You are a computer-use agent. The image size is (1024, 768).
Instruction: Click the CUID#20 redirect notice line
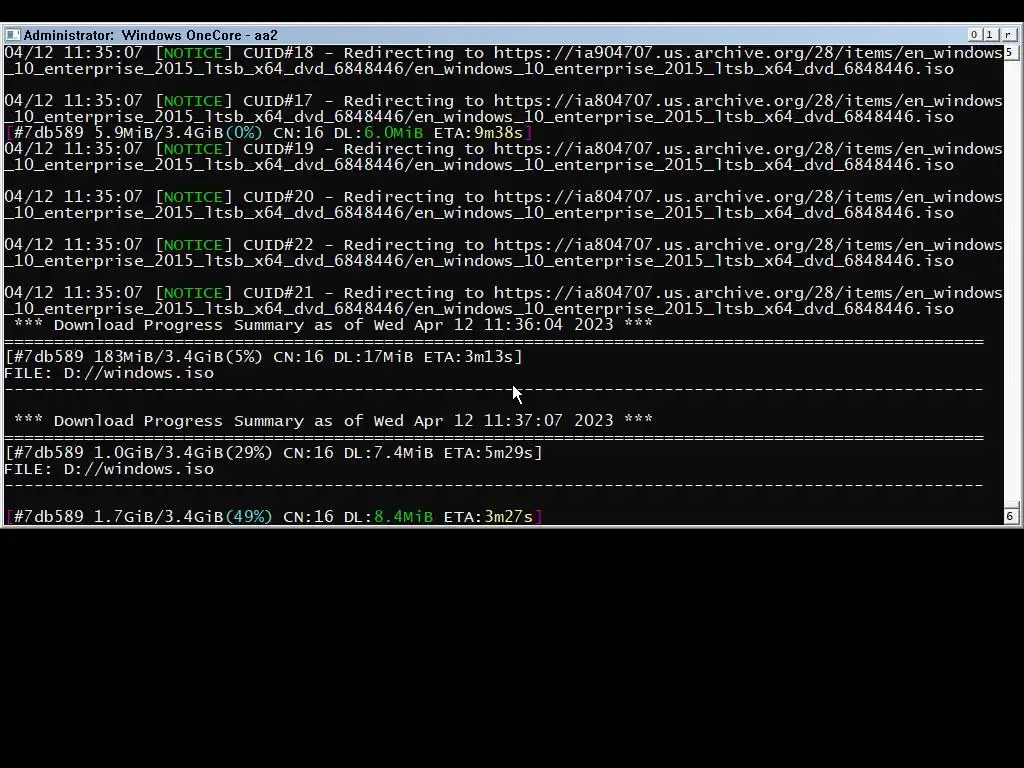[x=504, y=204]
